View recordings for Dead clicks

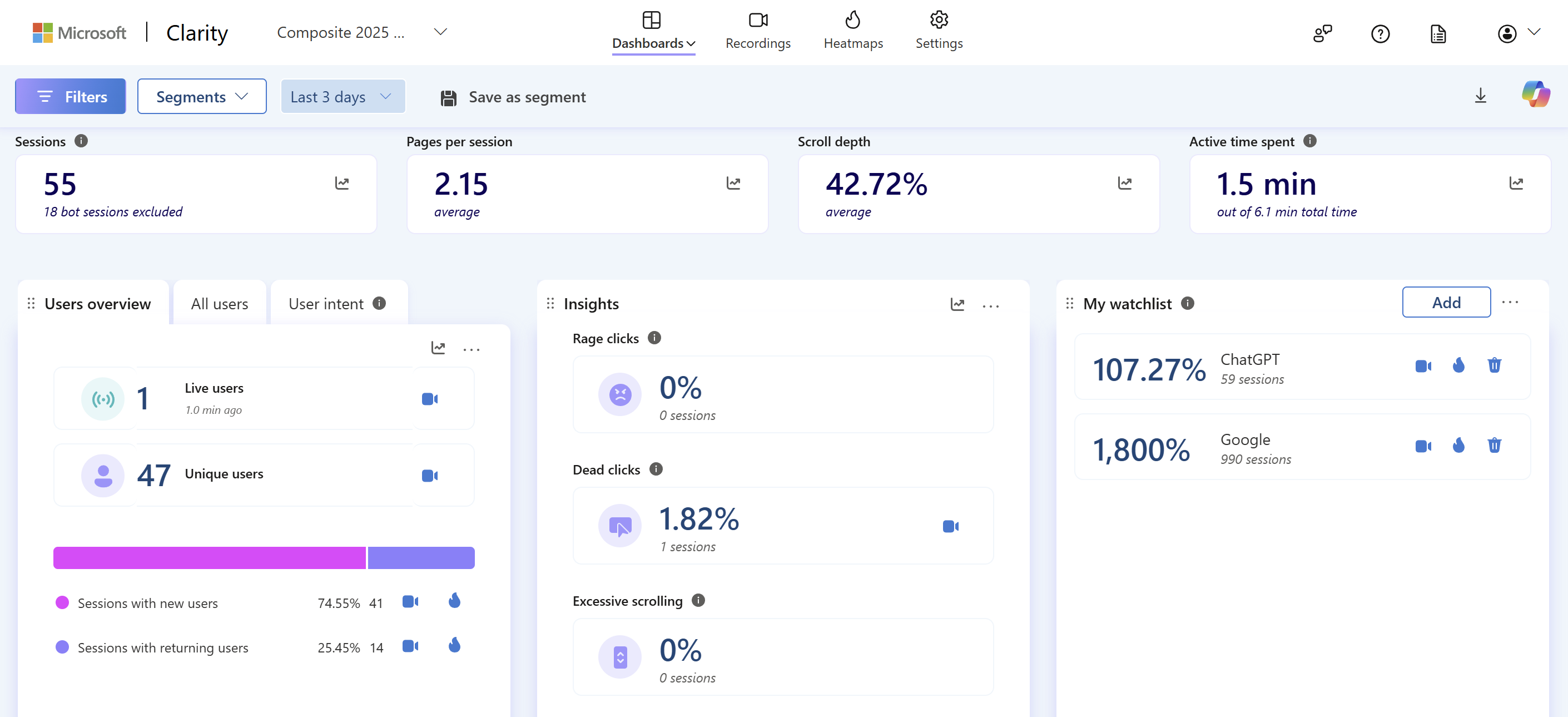point(950,526)
